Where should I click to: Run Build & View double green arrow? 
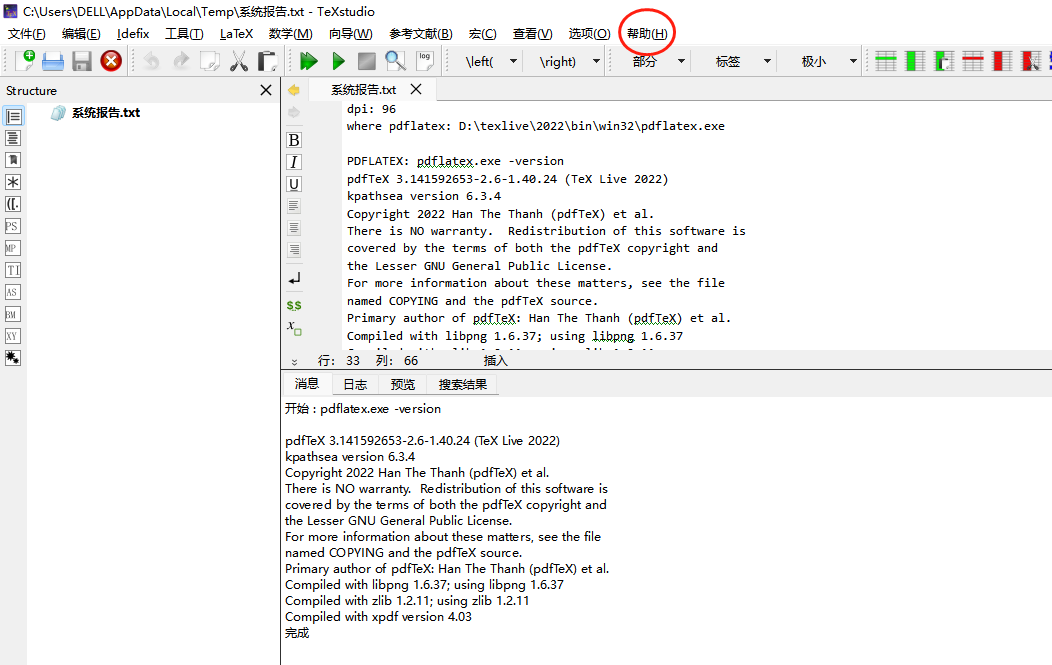[309, 61]
